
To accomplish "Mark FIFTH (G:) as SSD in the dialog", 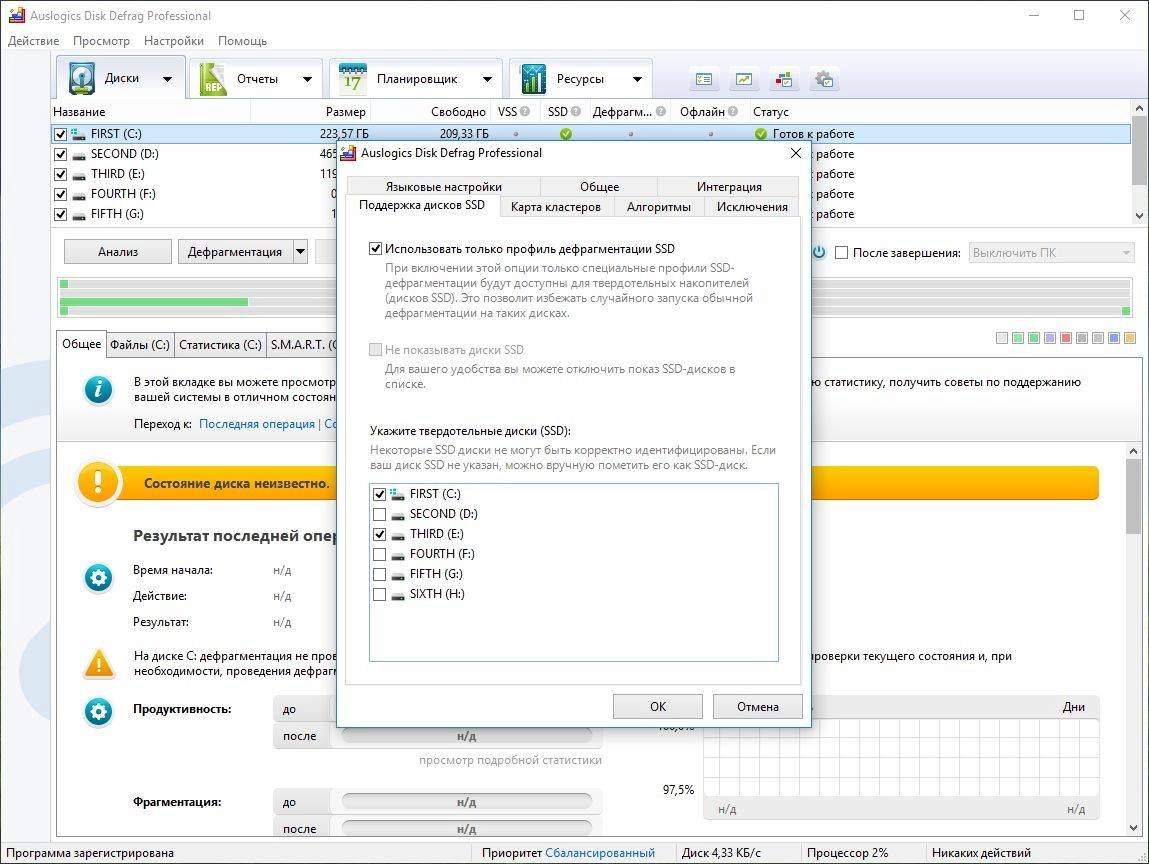I will pos(379,574).
